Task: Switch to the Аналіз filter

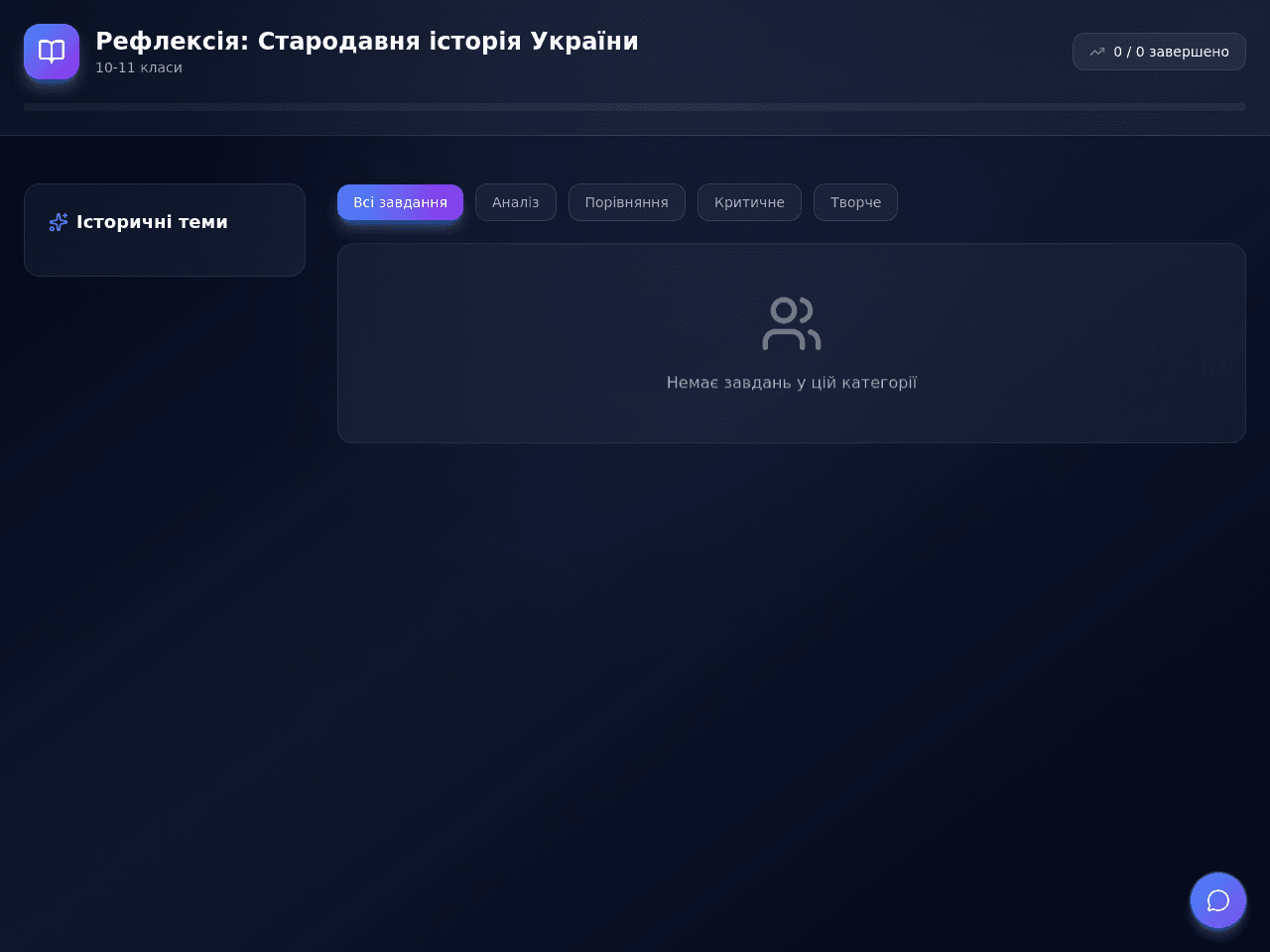Action: click(516, 202)
